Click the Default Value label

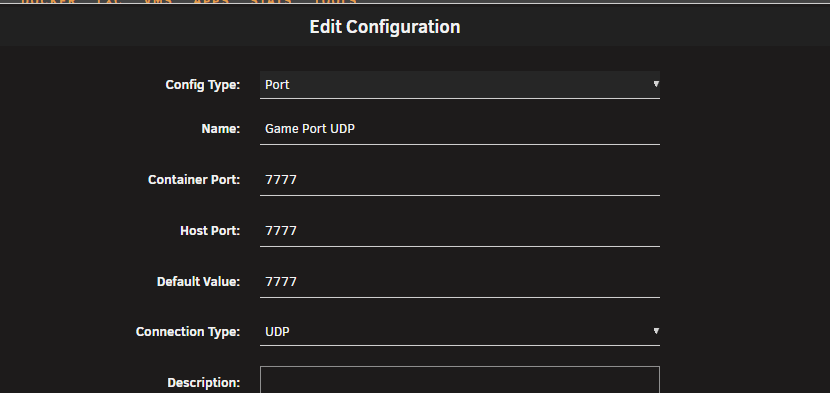pos(199,282)
